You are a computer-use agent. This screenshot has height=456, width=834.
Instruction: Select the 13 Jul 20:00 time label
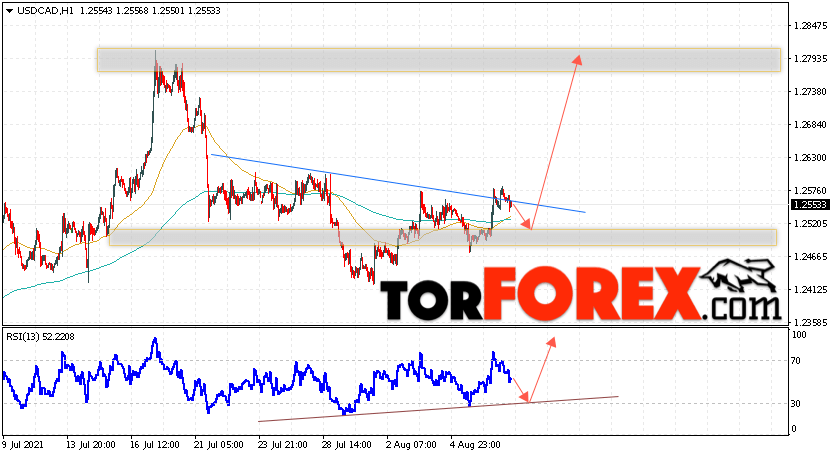tap(91, 445)
